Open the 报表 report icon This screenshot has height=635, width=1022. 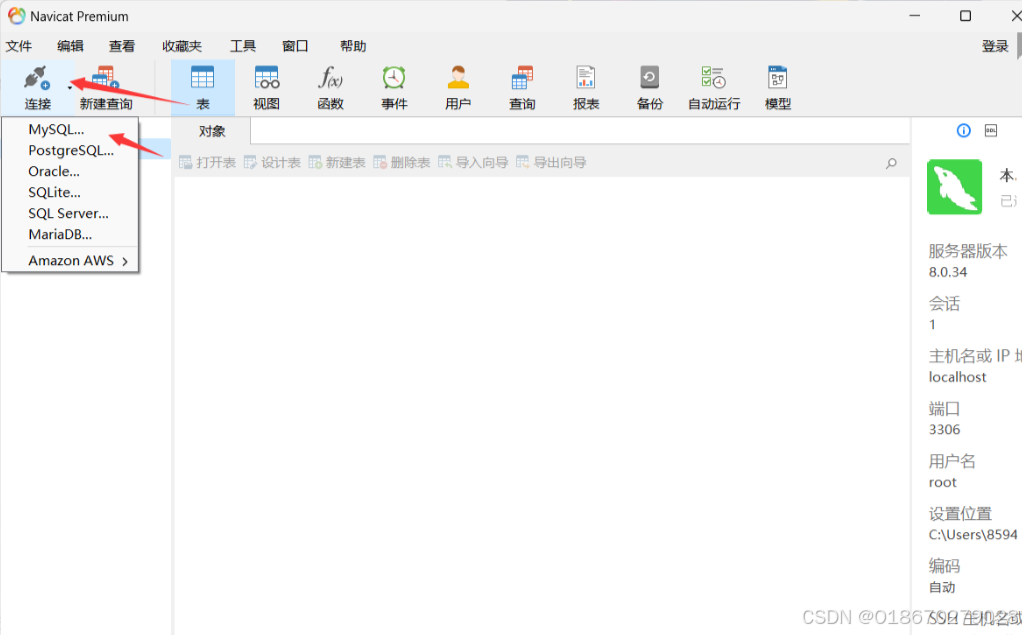point(585,78)
